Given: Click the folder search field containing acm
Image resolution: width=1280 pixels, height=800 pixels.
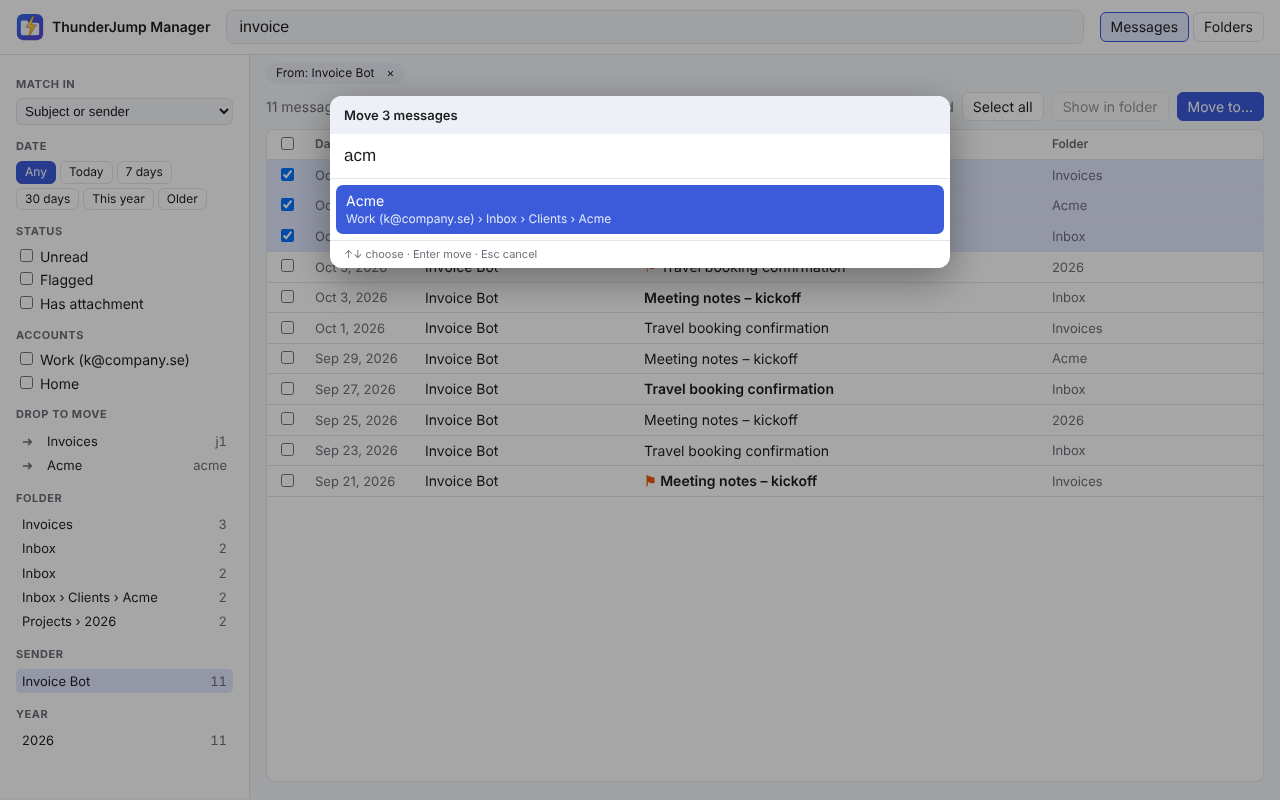Looking at the screenshot, I should (x=640, y=156).
